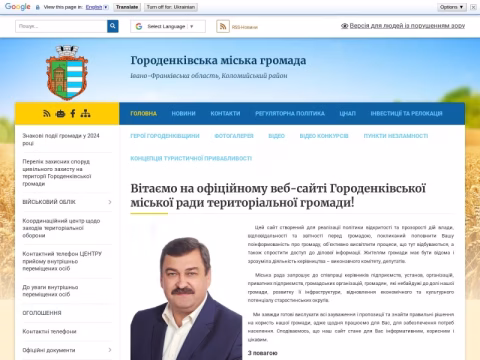
Task: Open the sitemap icon
Action: point(85,114)
